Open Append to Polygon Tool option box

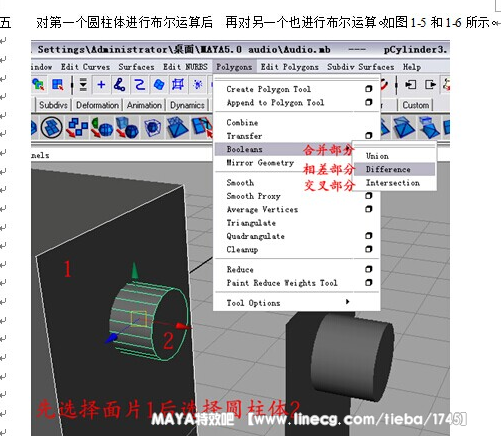[368, 102]
